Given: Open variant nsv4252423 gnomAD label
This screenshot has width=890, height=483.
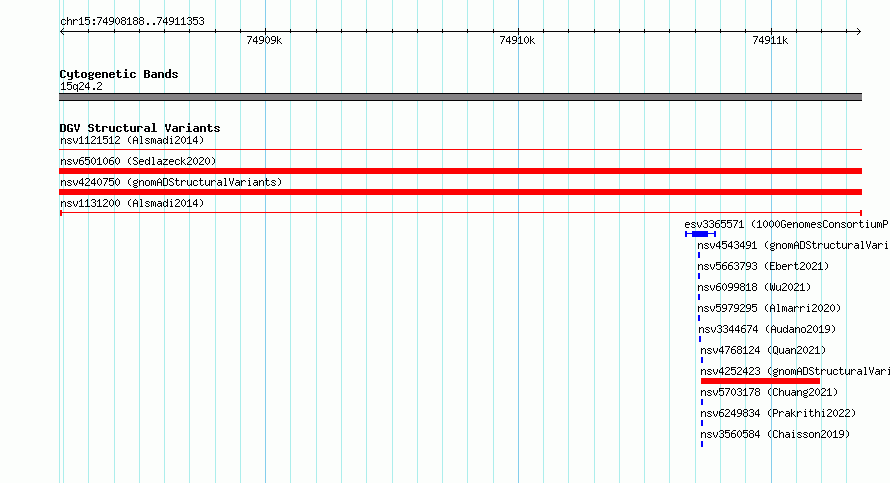Looking at the screenshot, I should [x=795, y=371].
